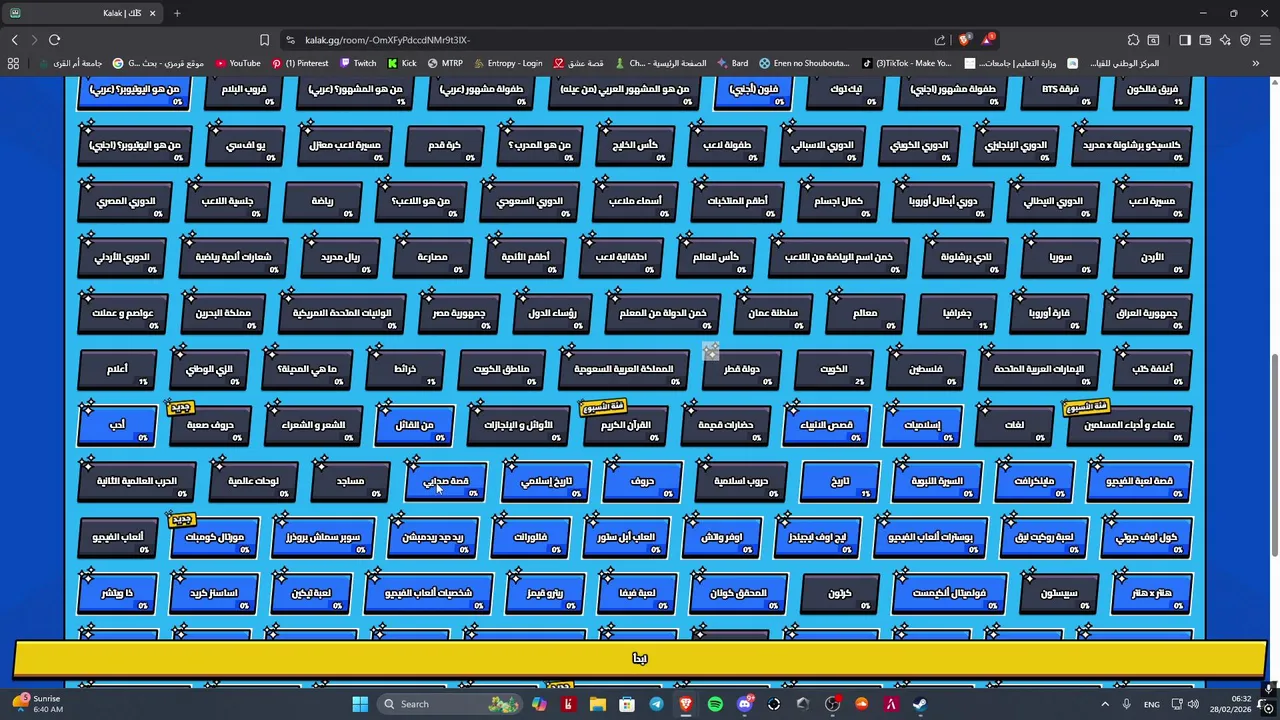Toggle the ماينكرافت category tile
The image size is (1280, 720).
[x=1035, y=481]
